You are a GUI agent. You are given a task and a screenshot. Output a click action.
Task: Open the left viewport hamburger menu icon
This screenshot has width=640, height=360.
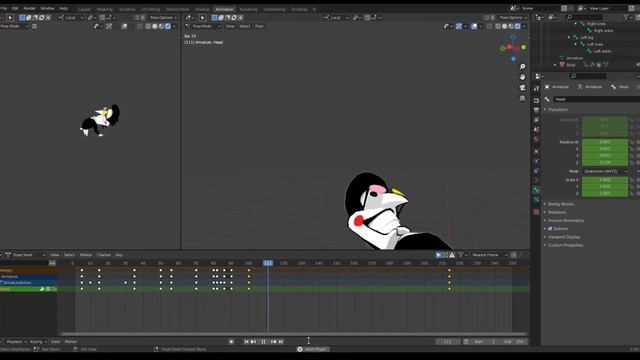[x=34, y=26]
